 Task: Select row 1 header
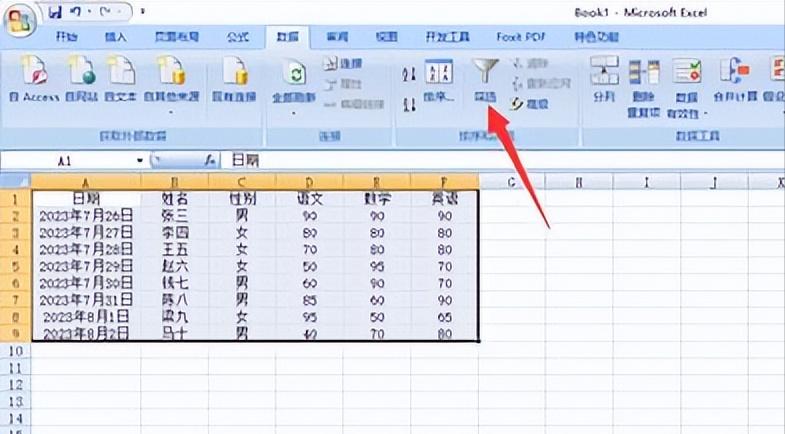click(x=15, y=199)
